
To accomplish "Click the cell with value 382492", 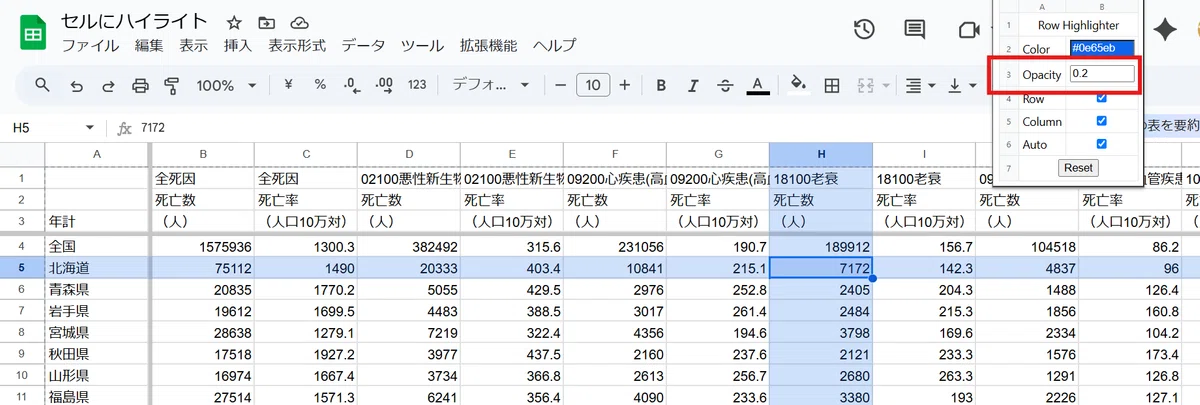I will 410,245.
